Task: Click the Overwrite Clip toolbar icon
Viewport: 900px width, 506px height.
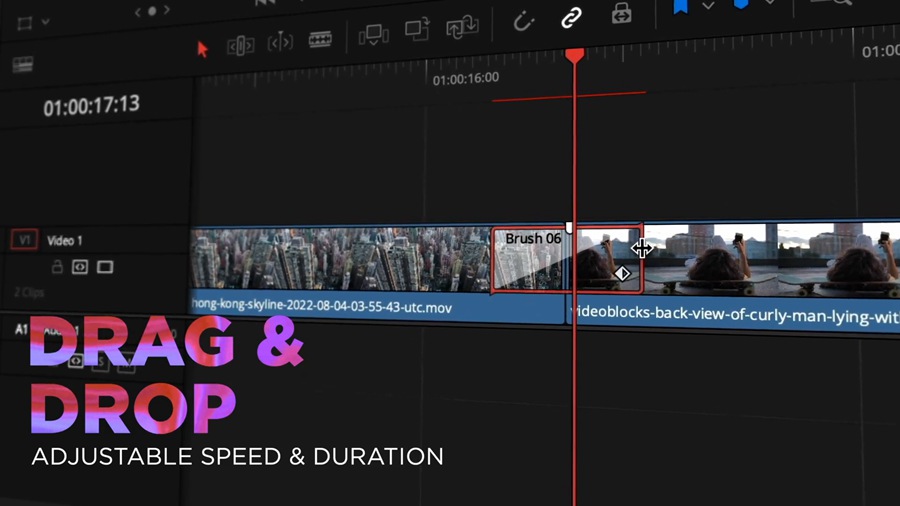Action: (x=417, y=29)
